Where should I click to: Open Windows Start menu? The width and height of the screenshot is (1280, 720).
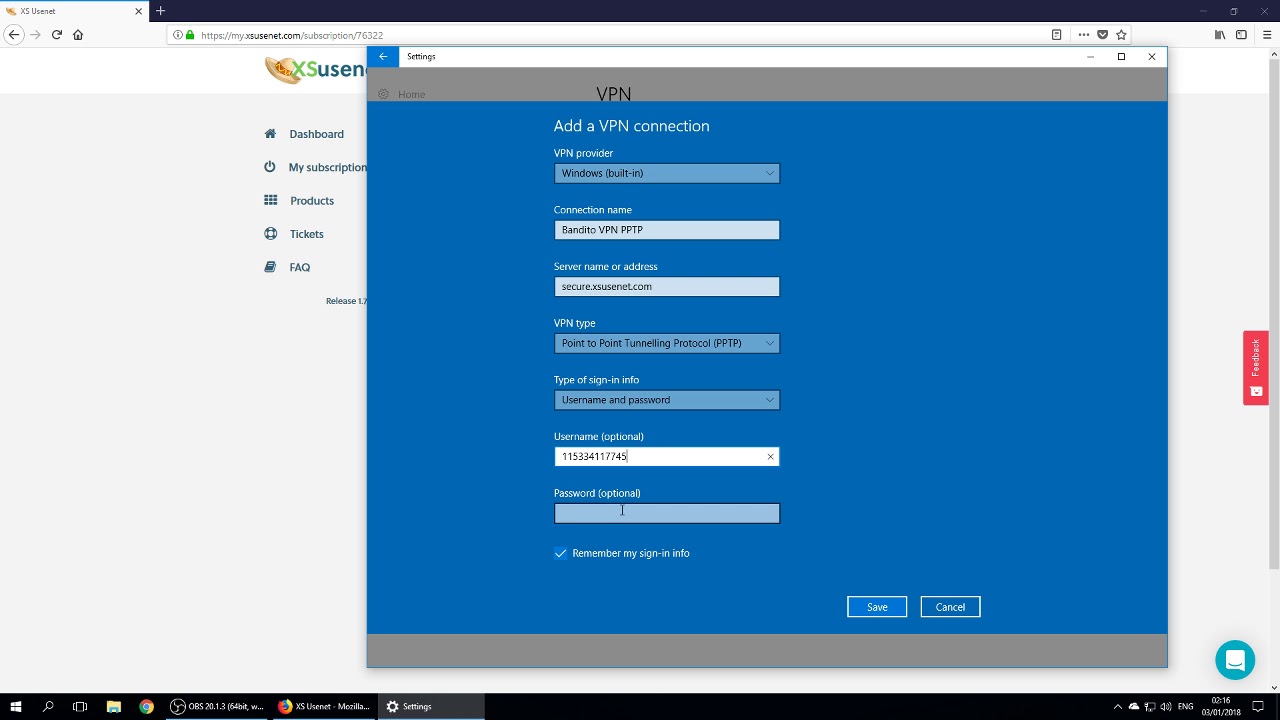(x=15, y=707)
